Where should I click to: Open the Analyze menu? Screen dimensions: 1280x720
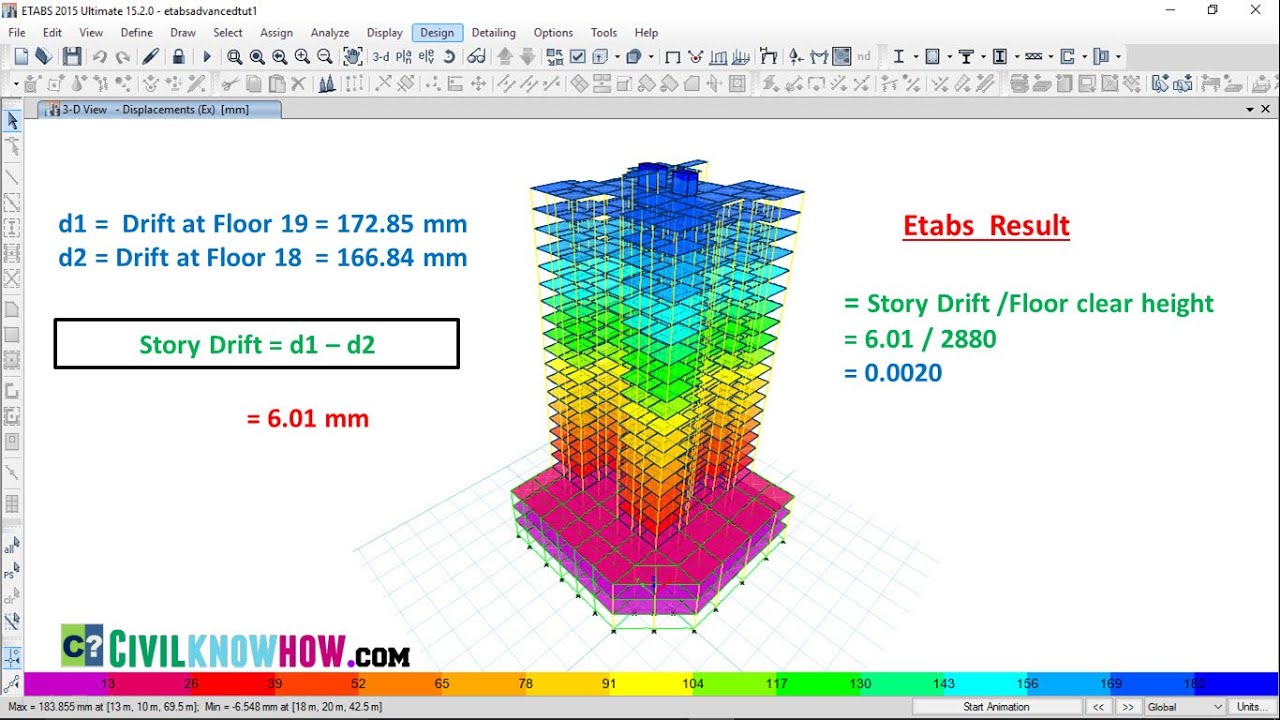click(x=330, y=33)
